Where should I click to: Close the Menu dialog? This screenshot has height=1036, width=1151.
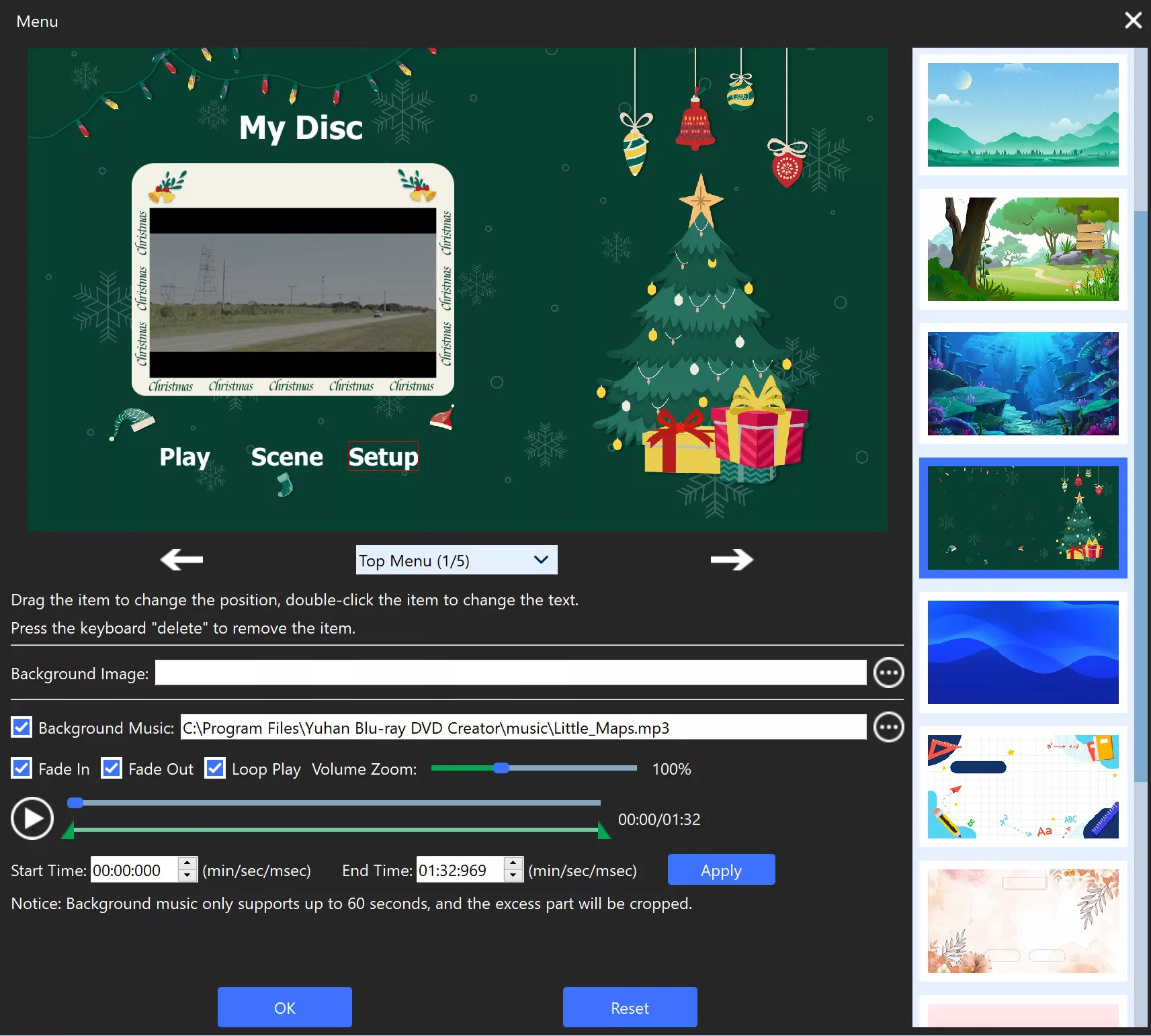1133,21
